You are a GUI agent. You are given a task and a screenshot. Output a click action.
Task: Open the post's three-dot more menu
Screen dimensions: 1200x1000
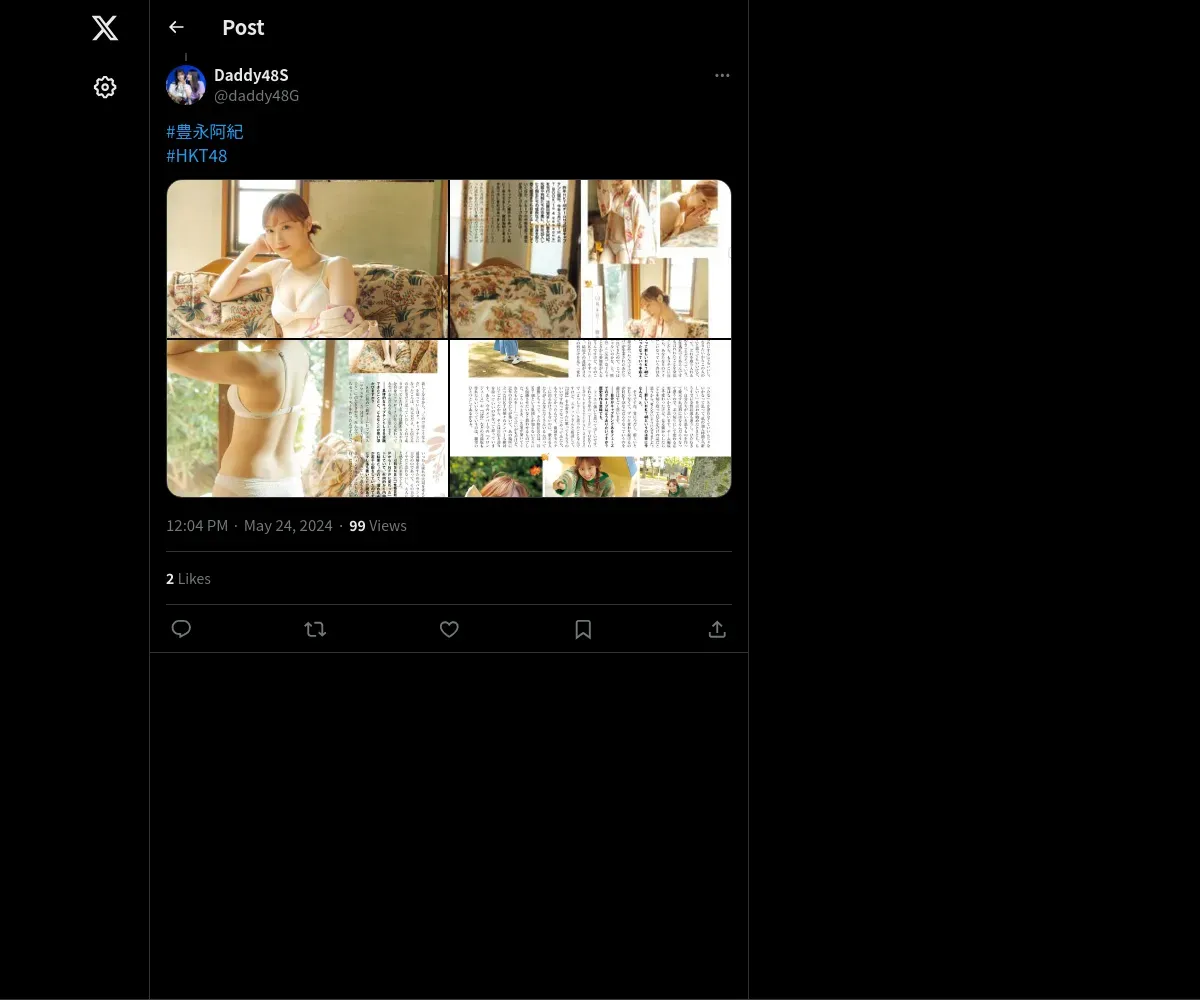click(x=722, y=75)
